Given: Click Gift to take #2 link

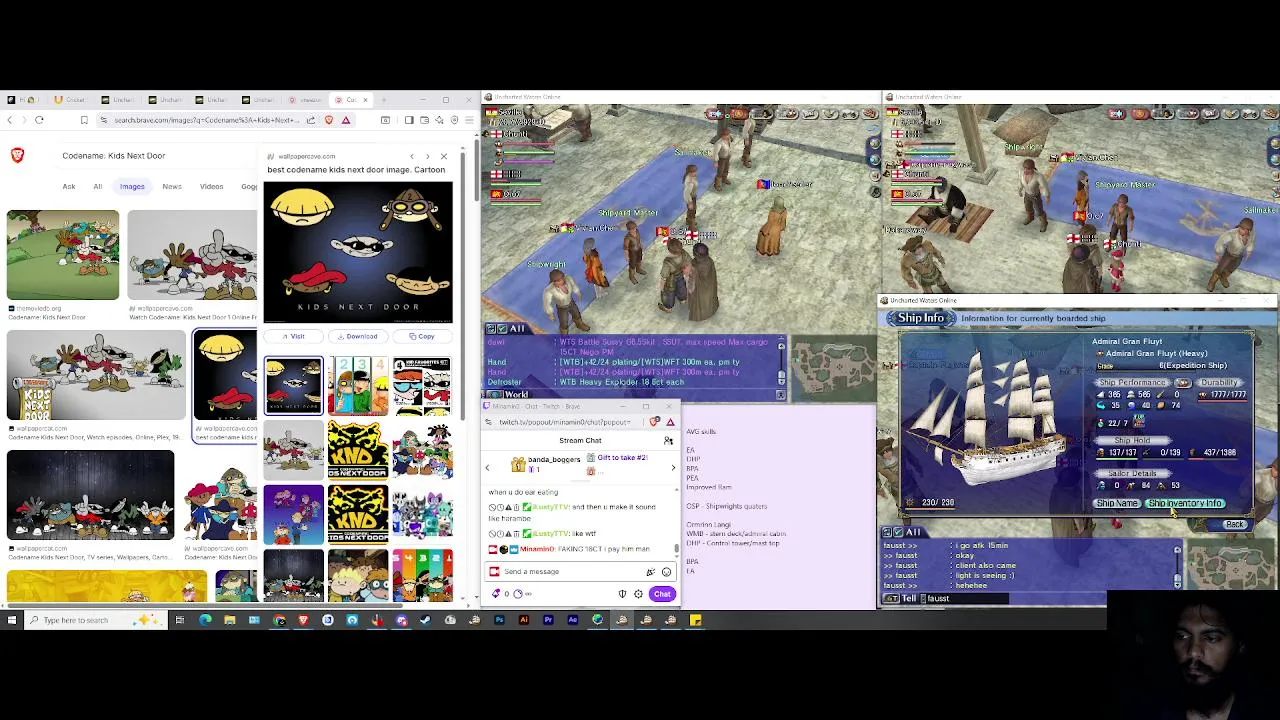Looking at the screenshot, I should 622,458.
